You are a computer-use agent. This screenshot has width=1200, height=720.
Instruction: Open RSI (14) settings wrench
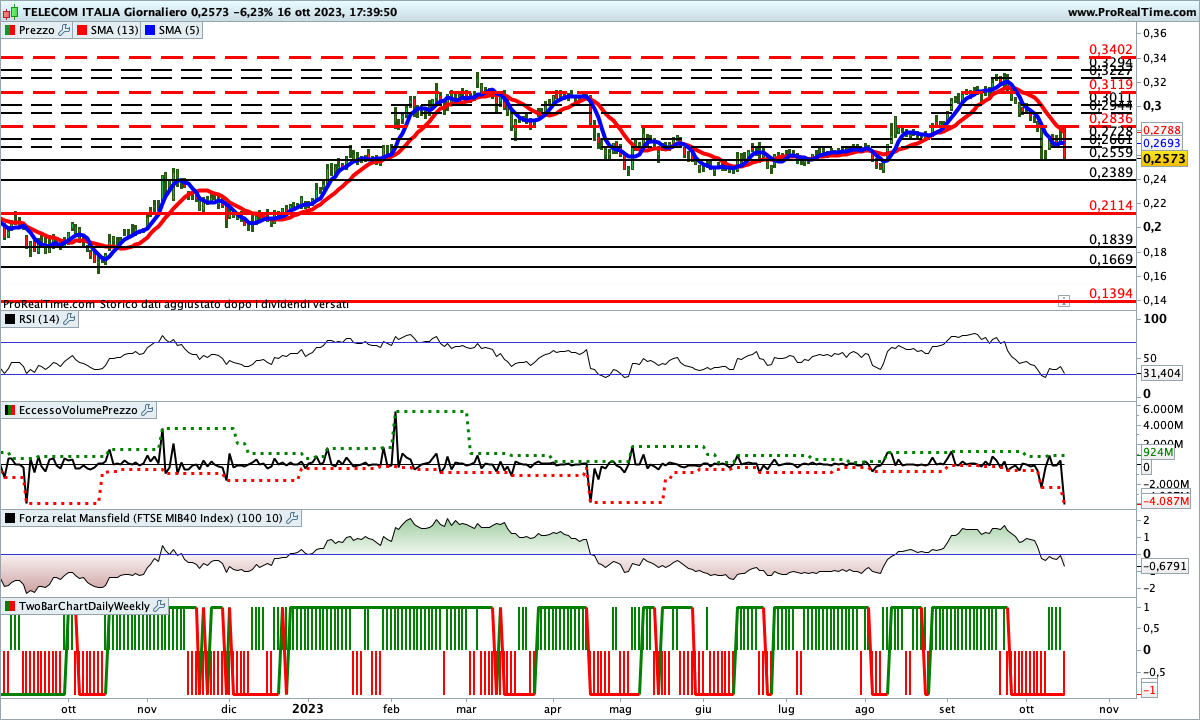(x=69, y=319)
